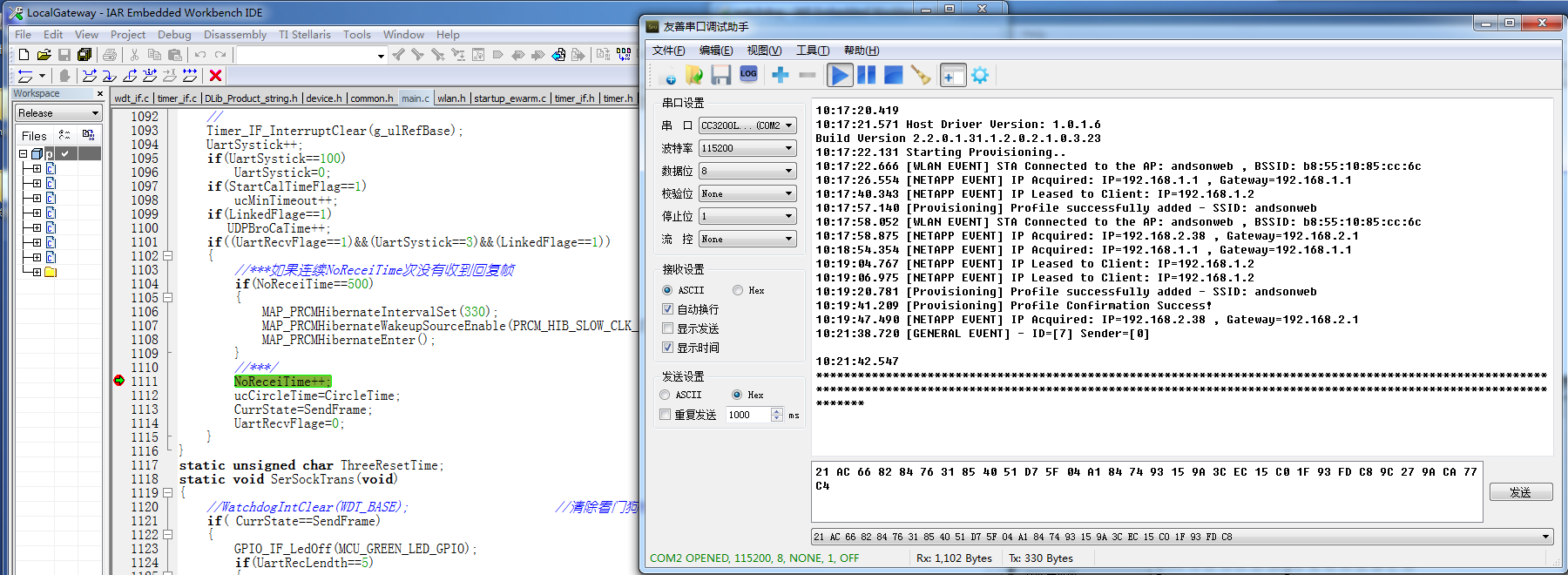Image resolution: width=1568 pixels, height=575 pixels.
Task: Pause serial reception with the pause icon
Action: pos(866,76)
